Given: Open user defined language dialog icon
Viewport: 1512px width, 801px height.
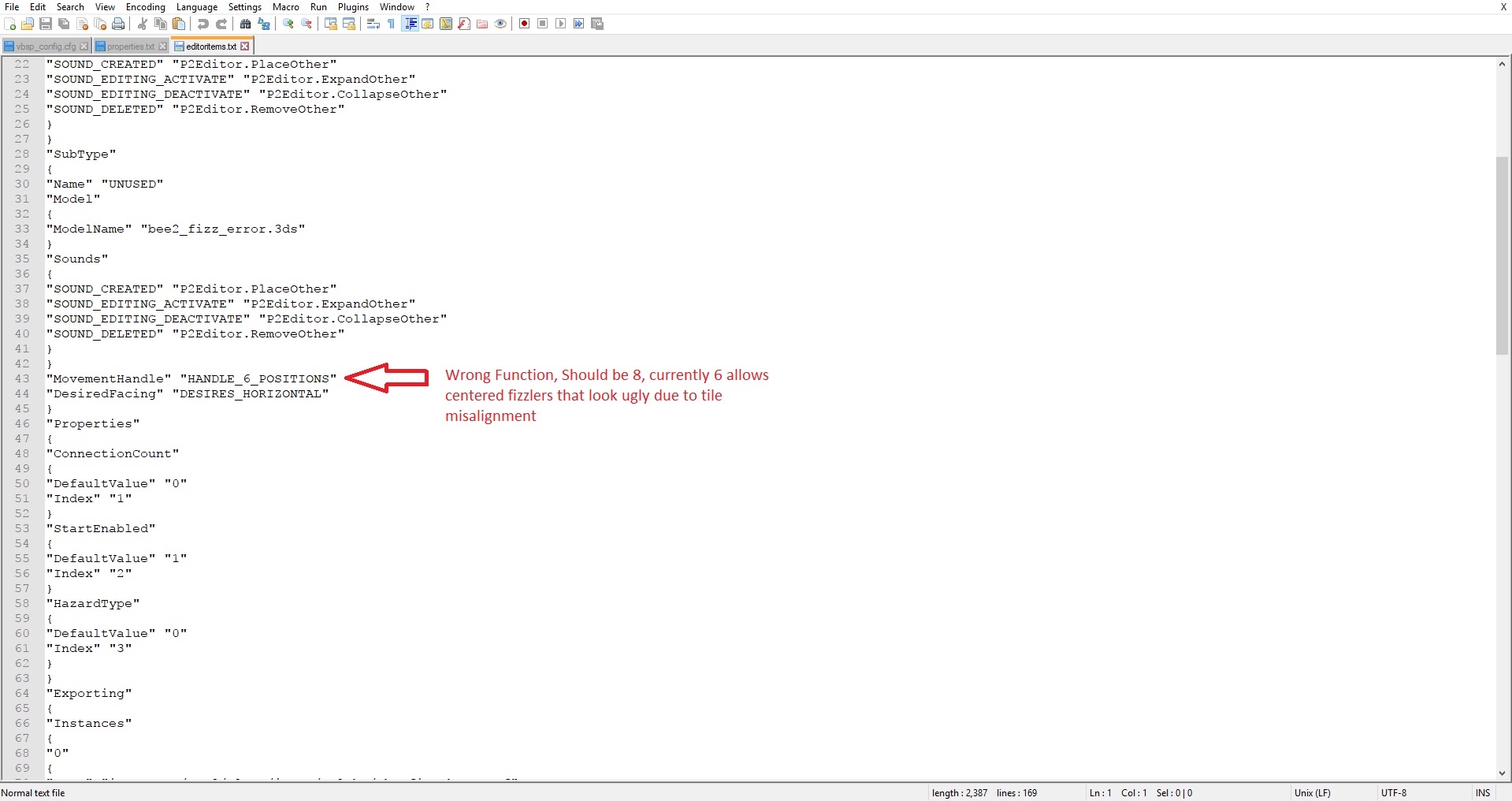Looking at the screenshot, I should coord(428,24).
